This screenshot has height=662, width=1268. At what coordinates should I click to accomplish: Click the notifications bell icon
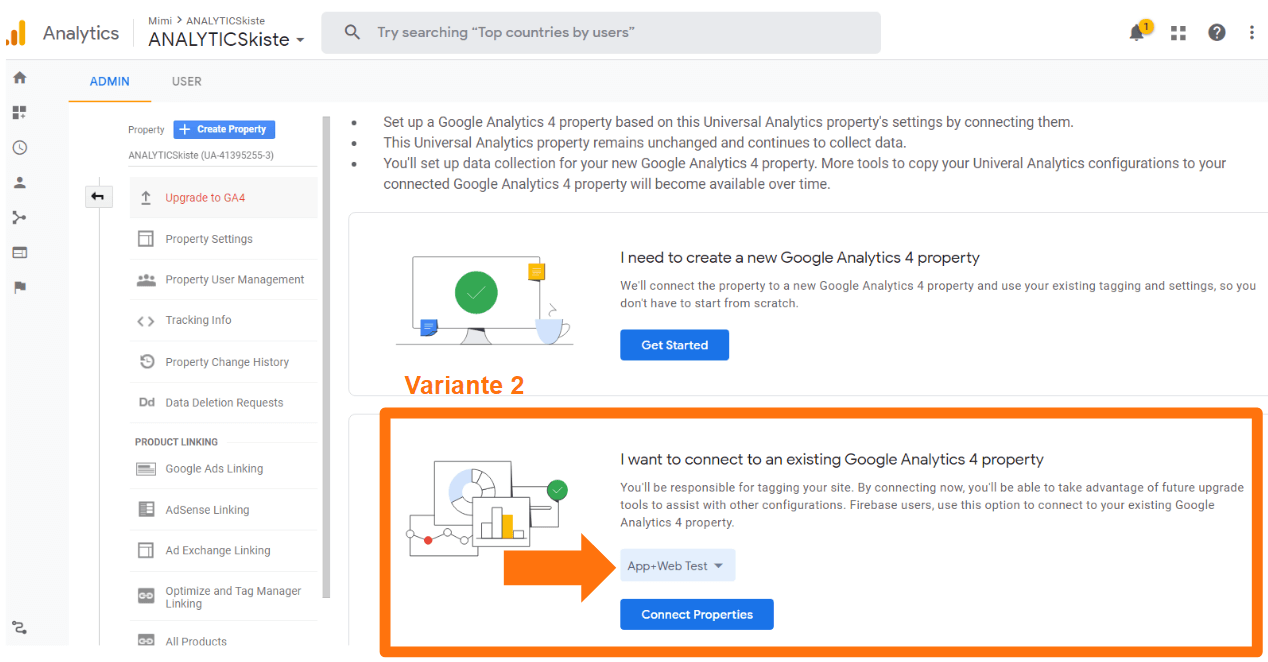click(1137, 33)
